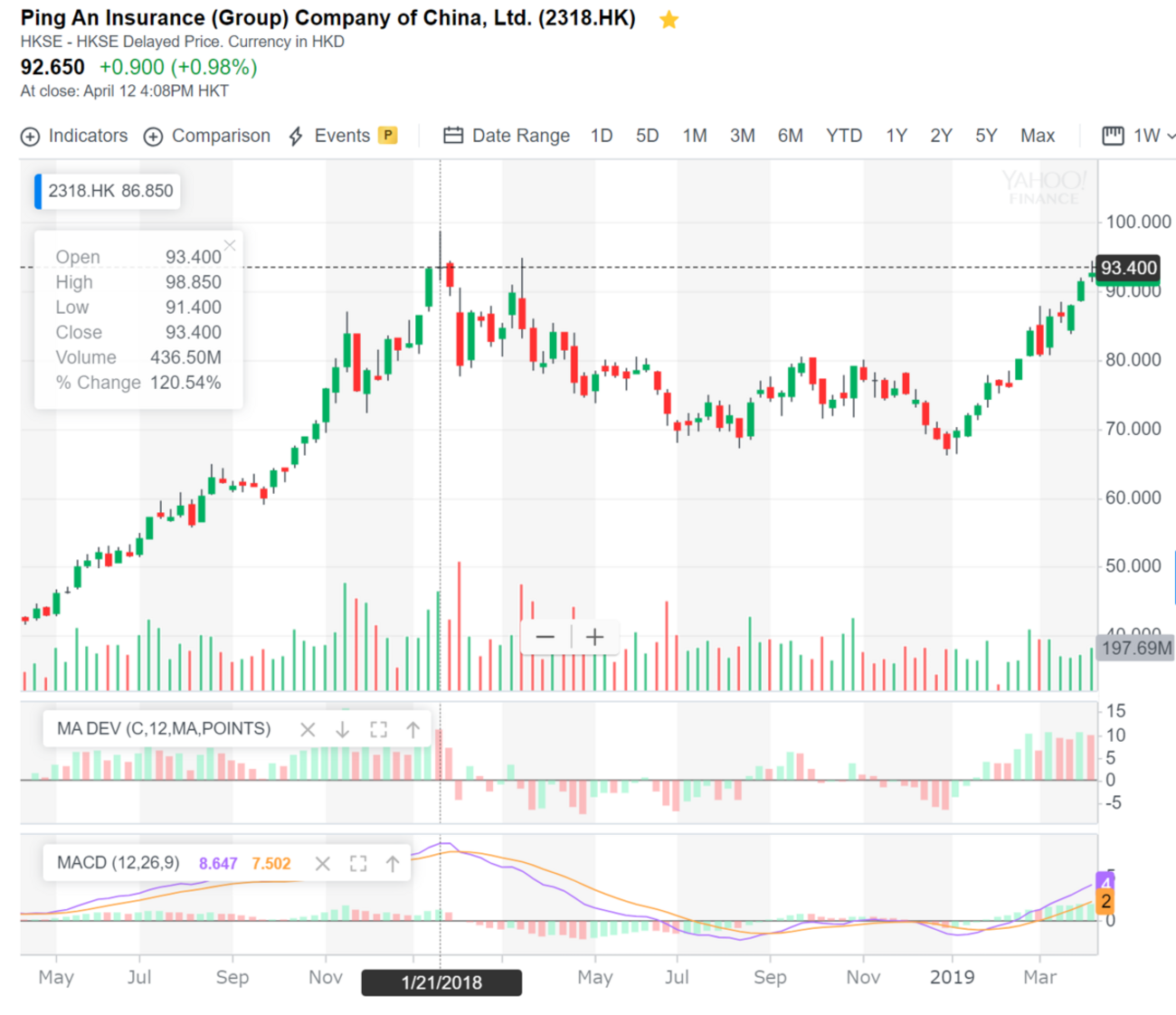Remove the MACD indicator panel
The width and height of the screenshot is (1176, 1015).
[322, 863]
